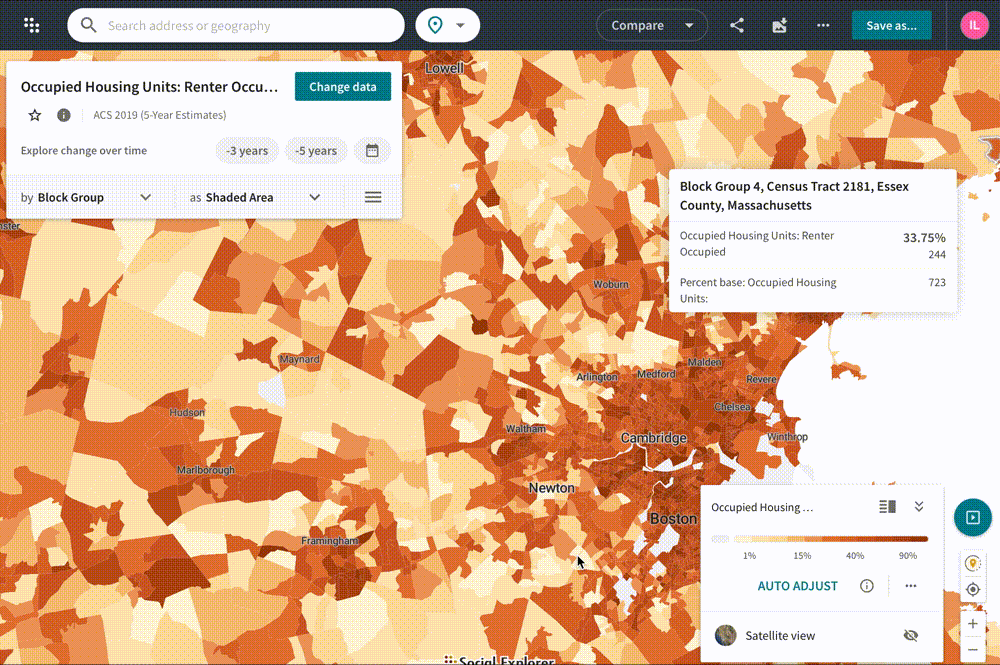Open the Compare dropdown

(651, 26)
